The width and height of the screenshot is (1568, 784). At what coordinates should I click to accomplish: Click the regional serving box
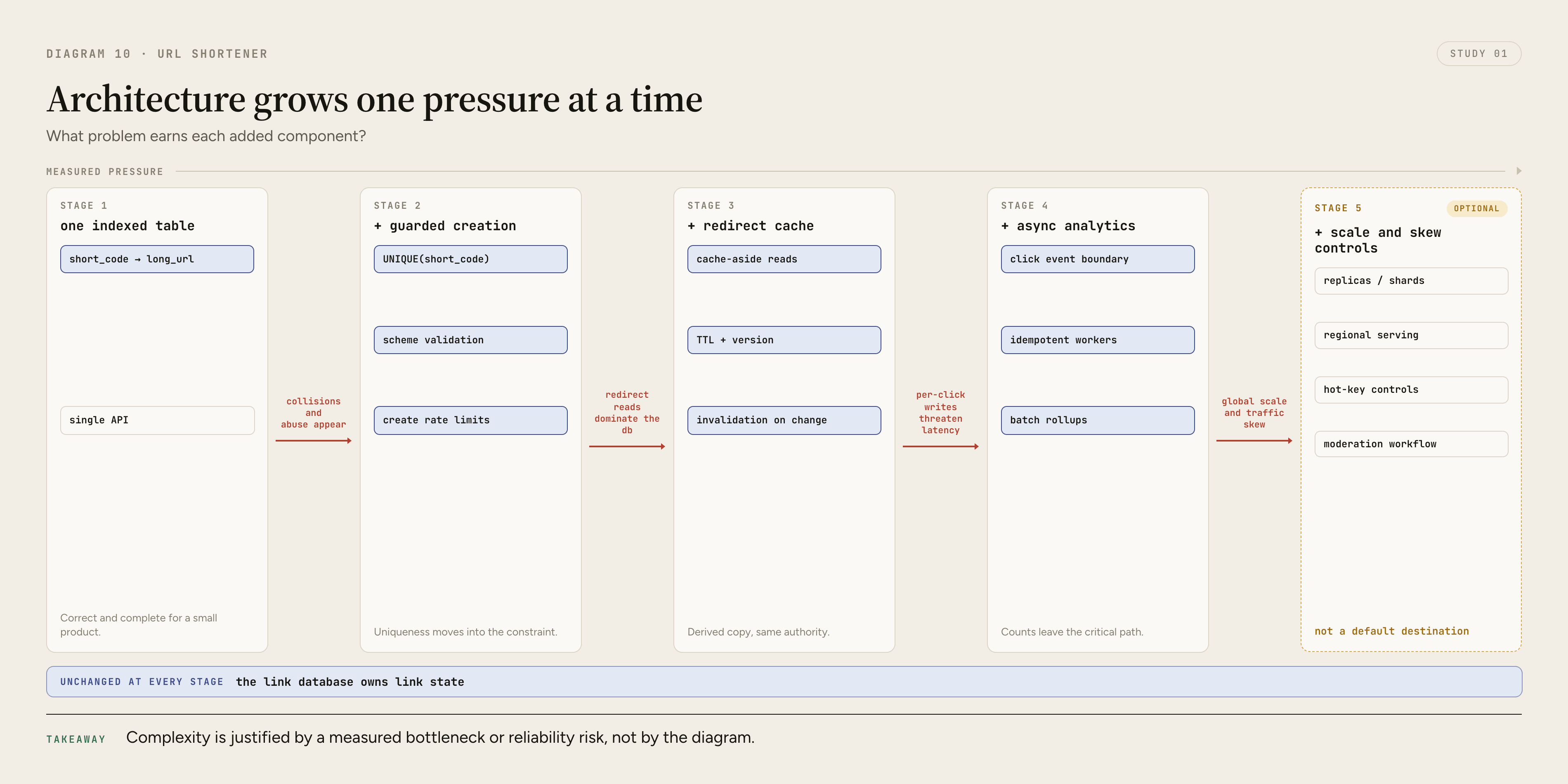click(x=1411, y=335)
